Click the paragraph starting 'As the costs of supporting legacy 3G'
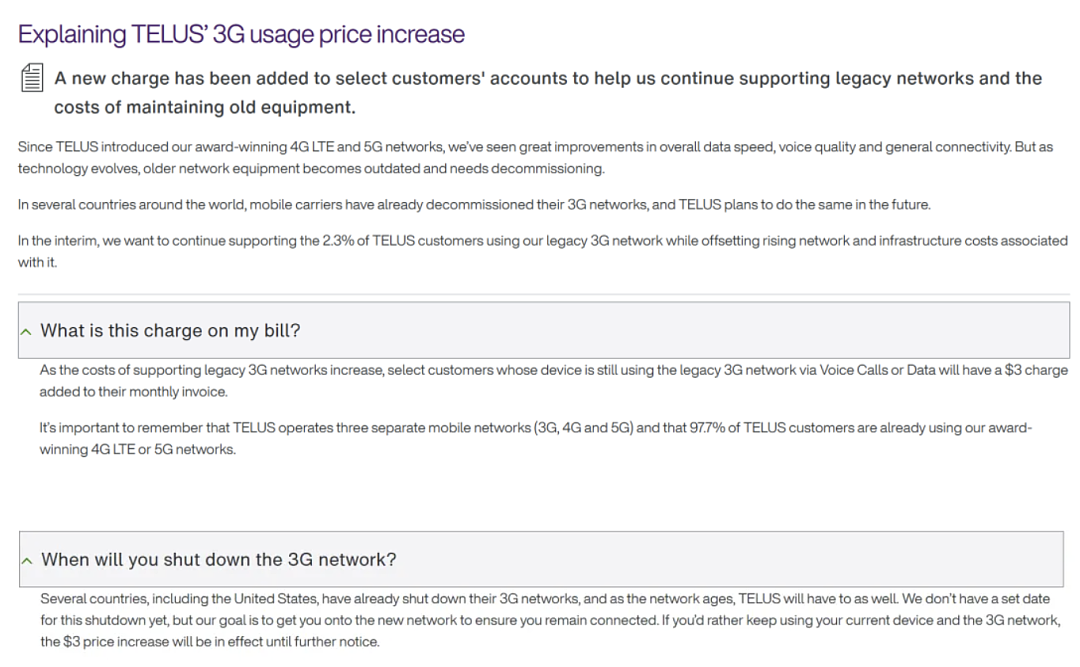This screenshot has height=667, width=1080. point(554,380)
